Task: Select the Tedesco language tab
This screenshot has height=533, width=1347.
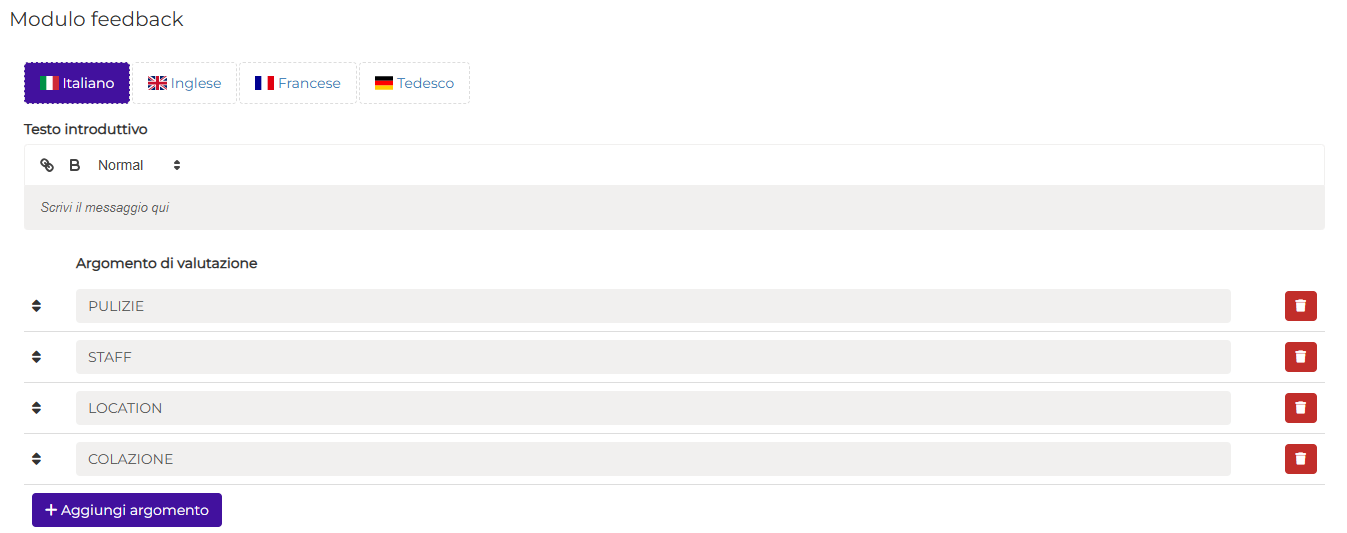Action: click(414, 83)
